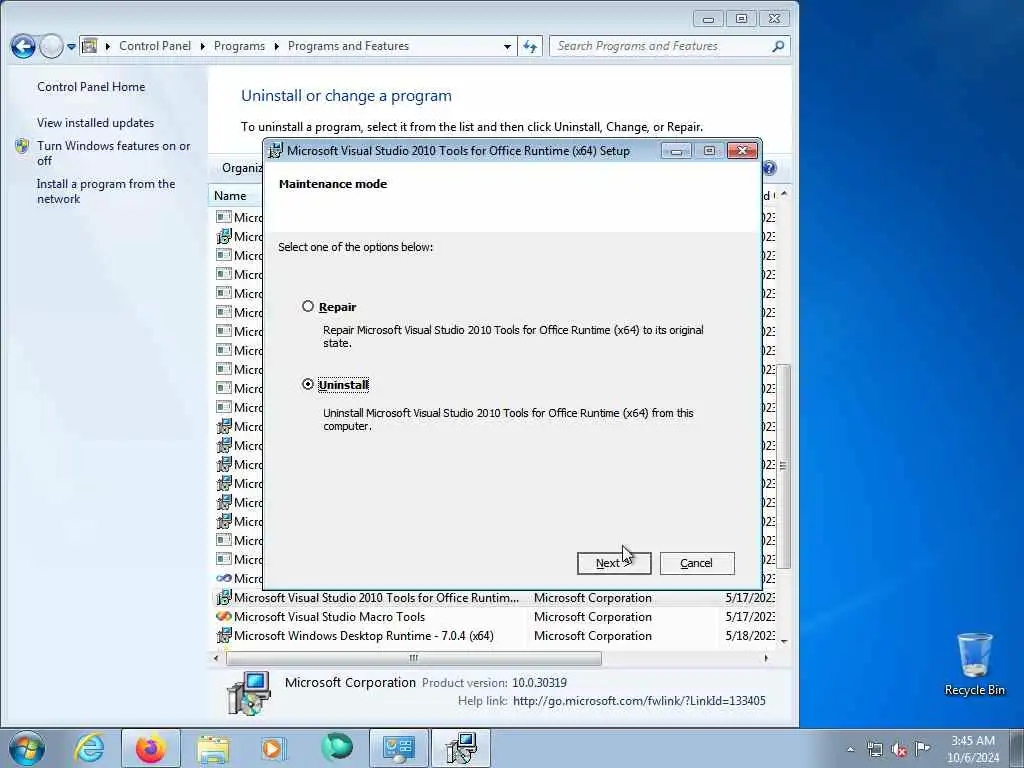This screenshot has height=768, width=1024.
Task: Click the Back arrow in Control Panel
Action: [23, 46]
